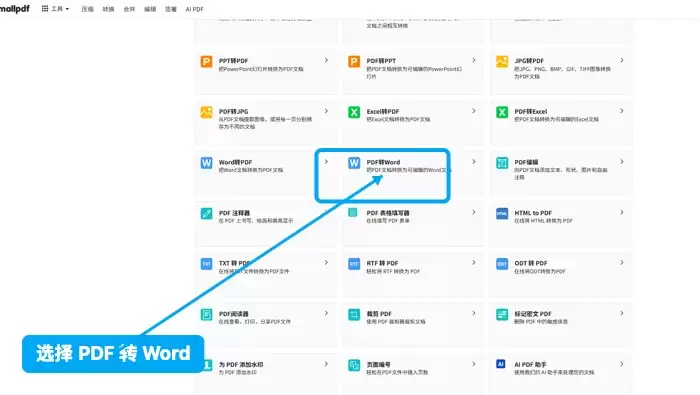700x395 pixels.
Task: Open the 签署 menu in the header
Action: pos(171,9)
